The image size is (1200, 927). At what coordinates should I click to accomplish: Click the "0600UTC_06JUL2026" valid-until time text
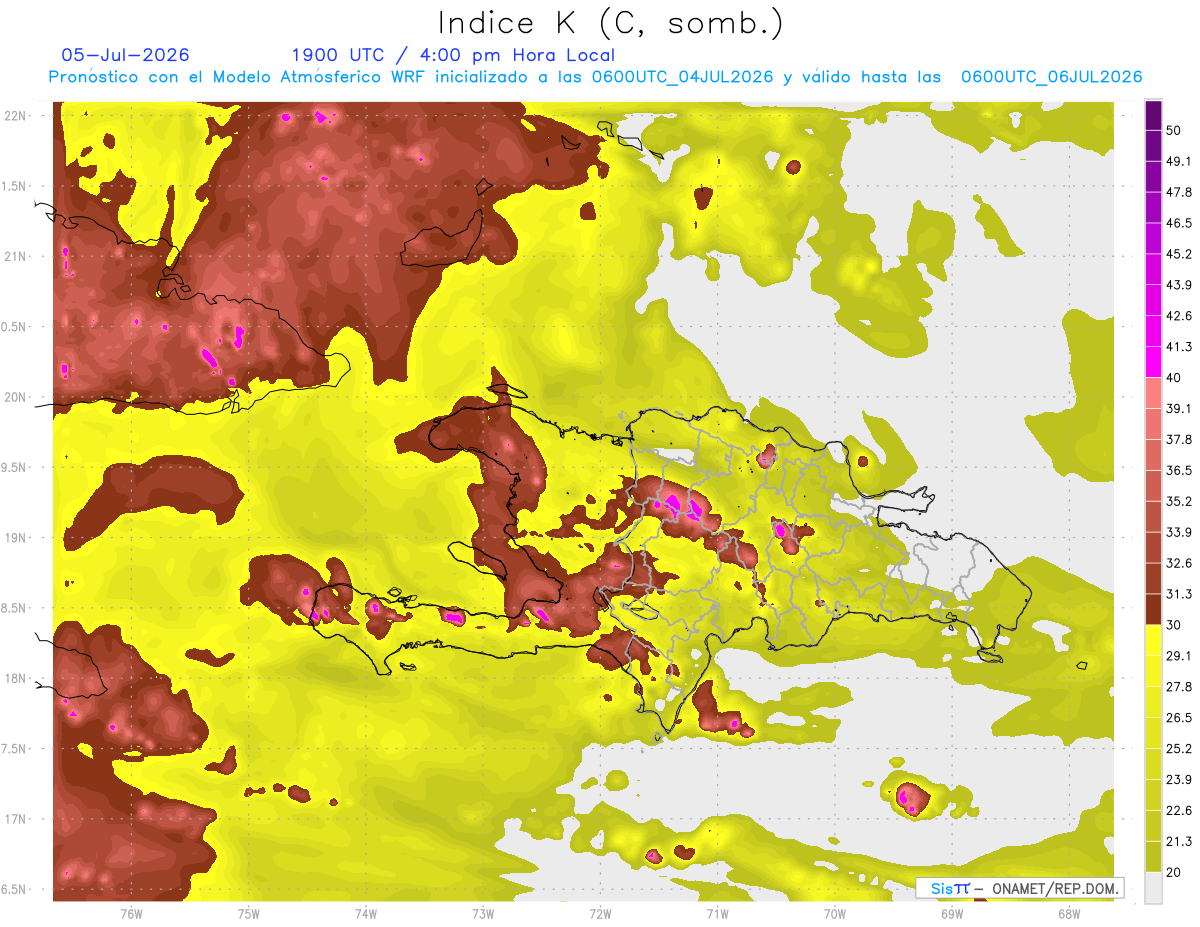pyautogui.click(x=1051, y=77)
